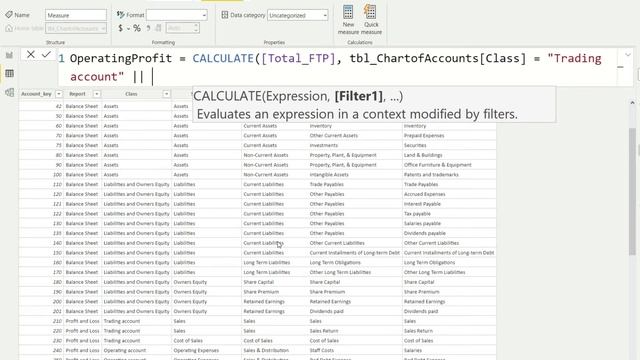
Task: Click inside the DAX formula editor
Action: pos(337,67)
